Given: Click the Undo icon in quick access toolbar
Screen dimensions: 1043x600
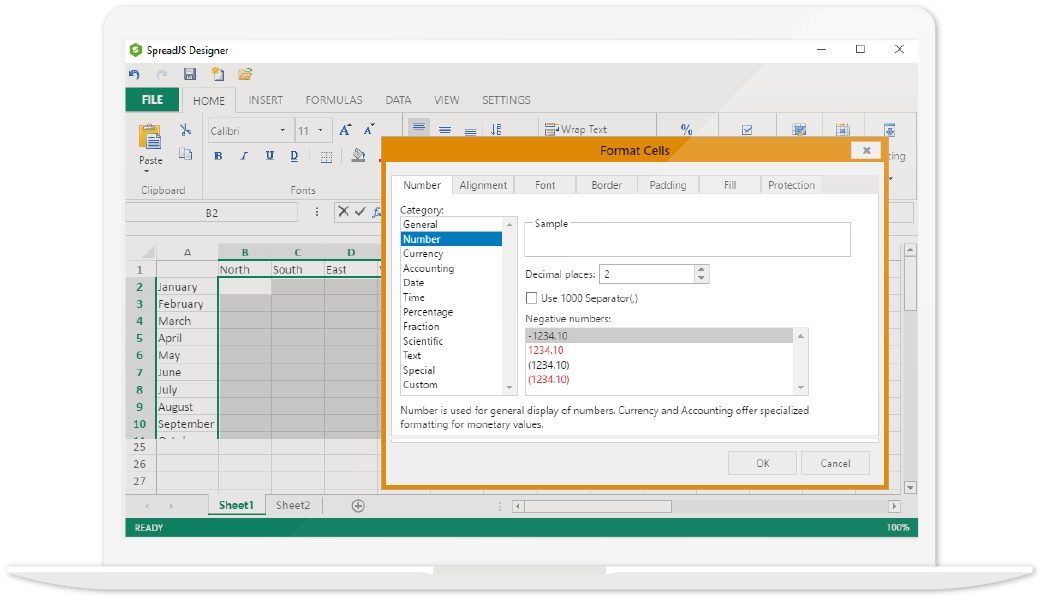Looking at the screenshot, I should [x=135, y=74].
